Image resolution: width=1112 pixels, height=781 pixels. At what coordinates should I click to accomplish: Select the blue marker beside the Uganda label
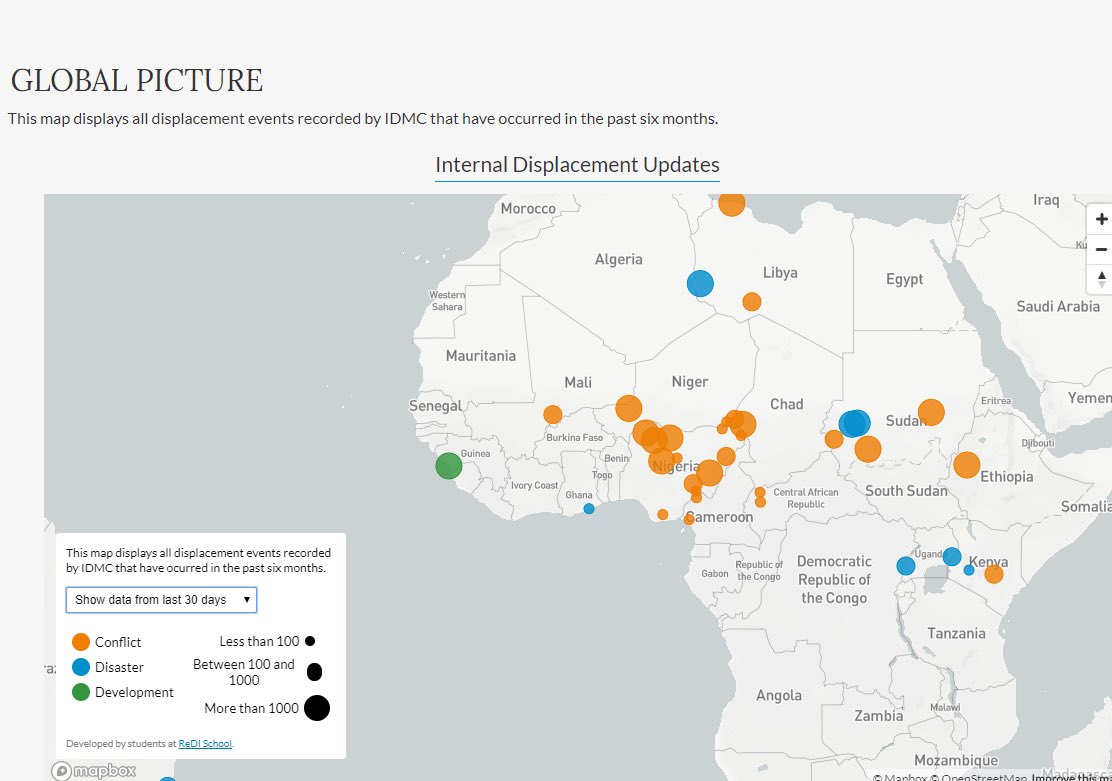pyautogui.click(x=952, y=556)
